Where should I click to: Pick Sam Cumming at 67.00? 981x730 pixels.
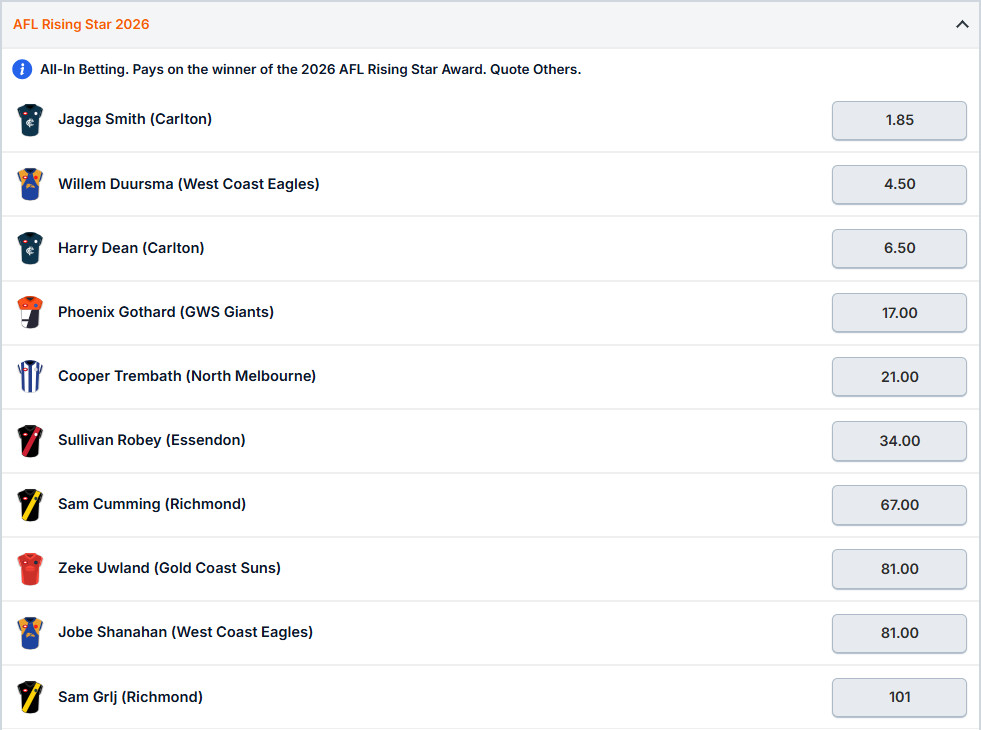(899, 505)
